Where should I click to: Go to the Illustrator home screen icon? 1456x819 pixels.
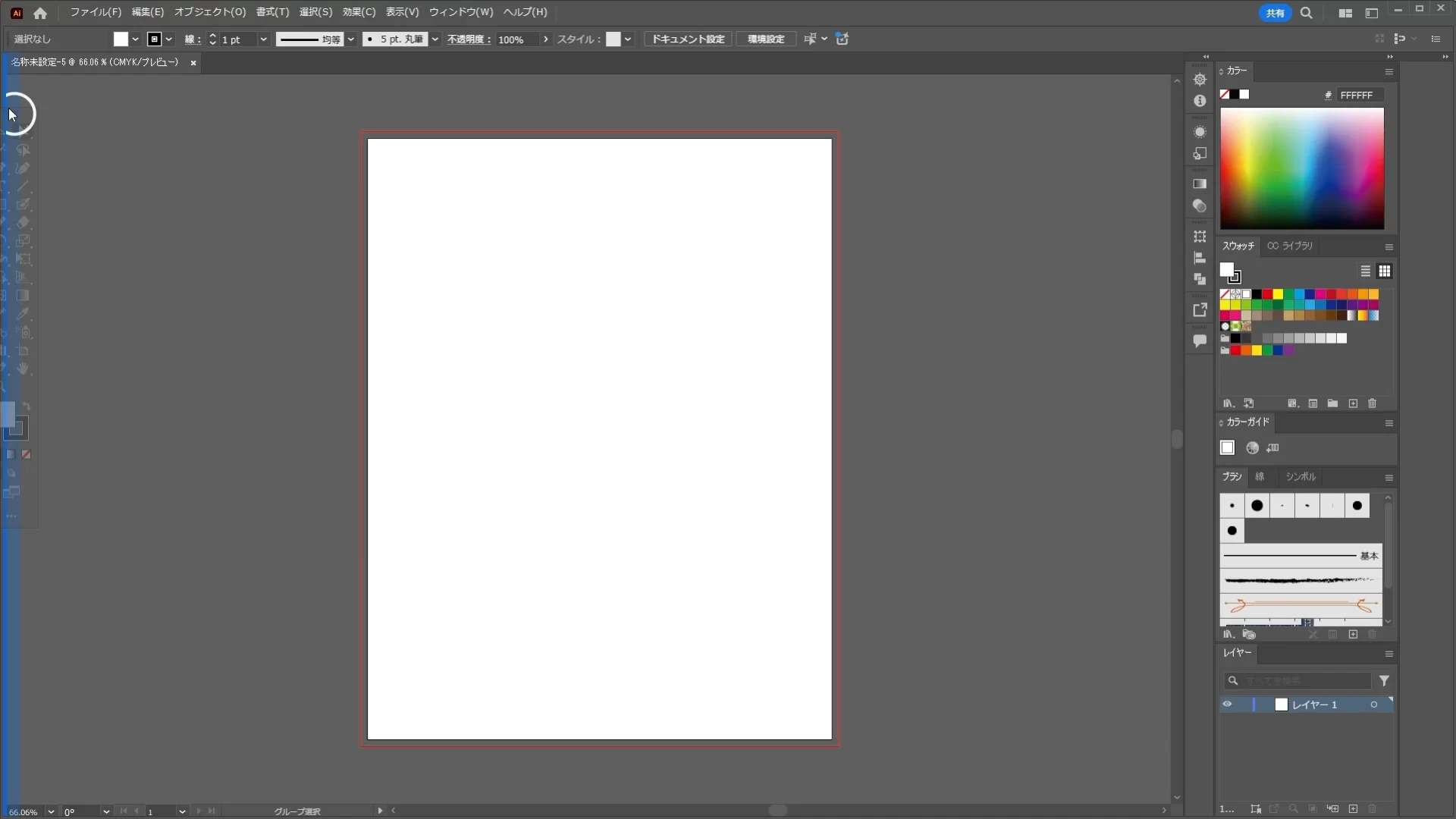(40, 13)
